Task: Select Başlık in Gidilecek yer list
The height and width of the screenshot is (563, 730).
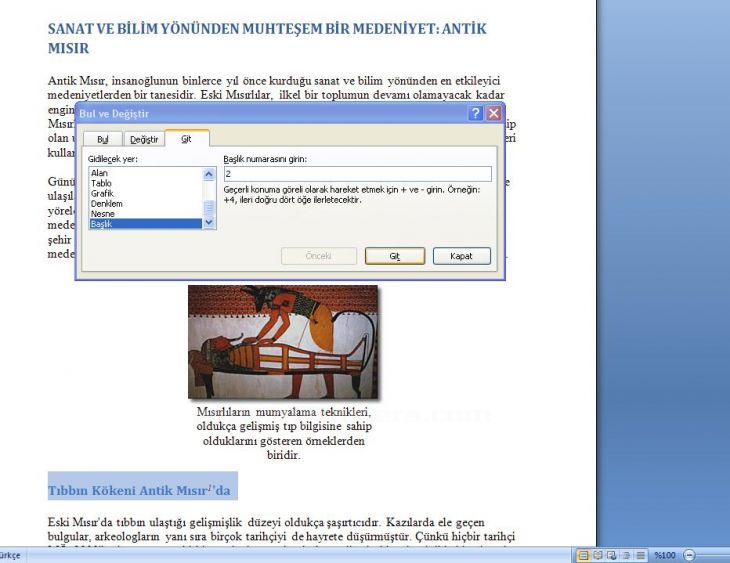Action: point(145,224)
